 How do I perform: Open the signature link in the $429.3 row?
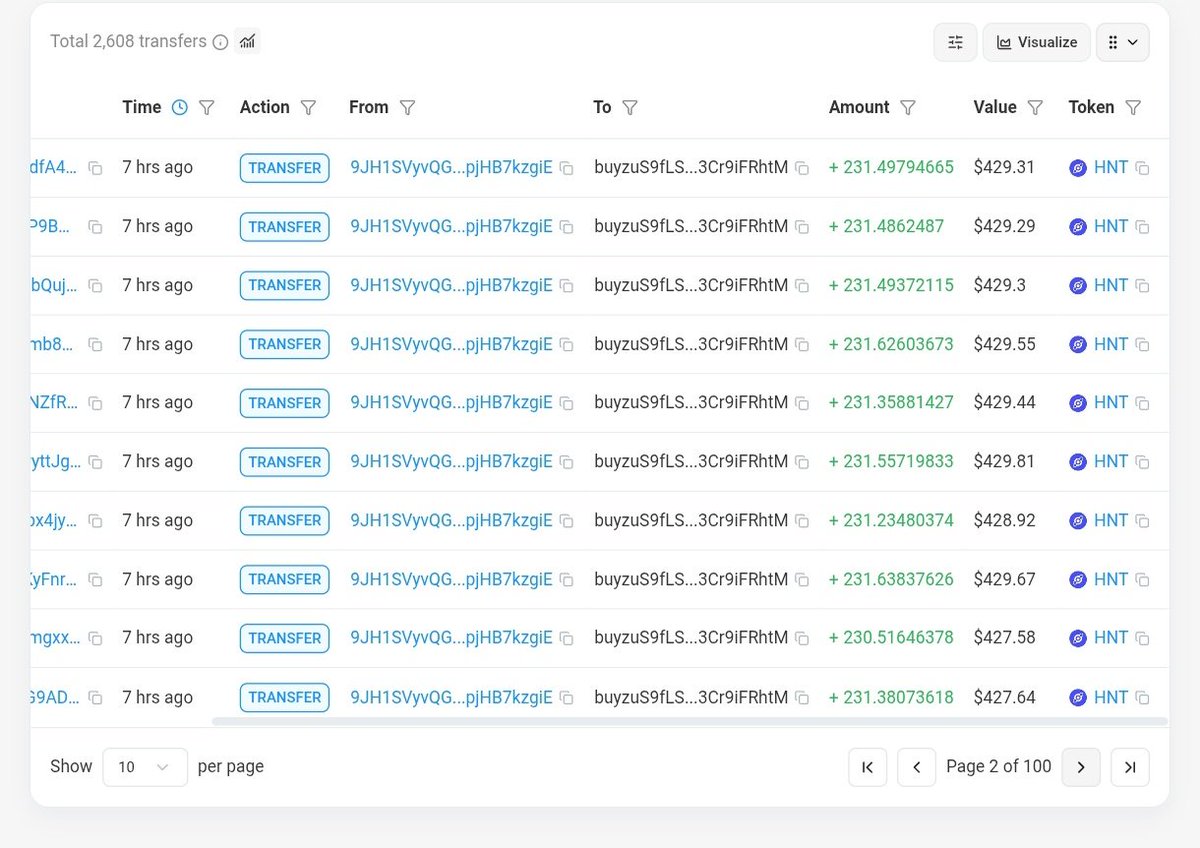click(55, 285)
